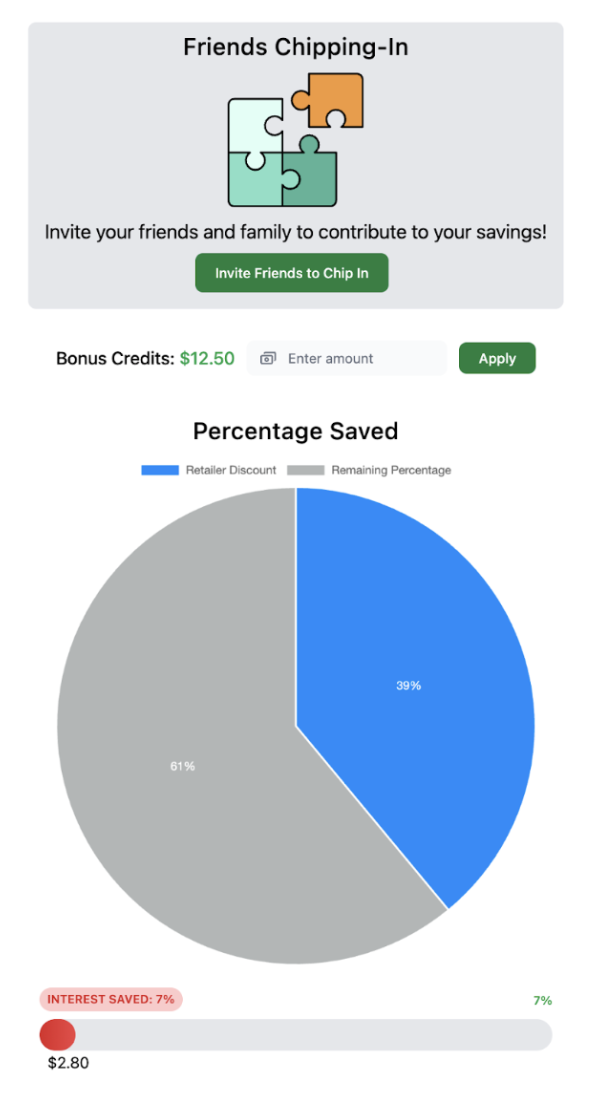Click the Apply button for bonus credits
The image size is (604, 1096).
pyautogui.click(x=497, y=357)
